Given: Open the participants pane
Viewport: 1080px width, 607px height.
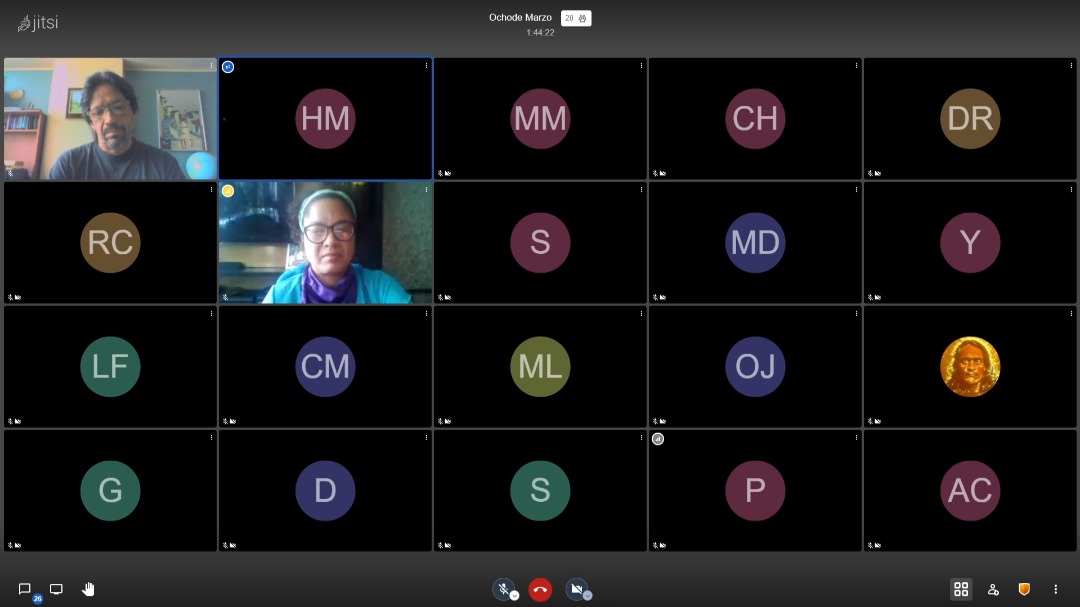Looking at the screenshot, I should click(993, 589).
